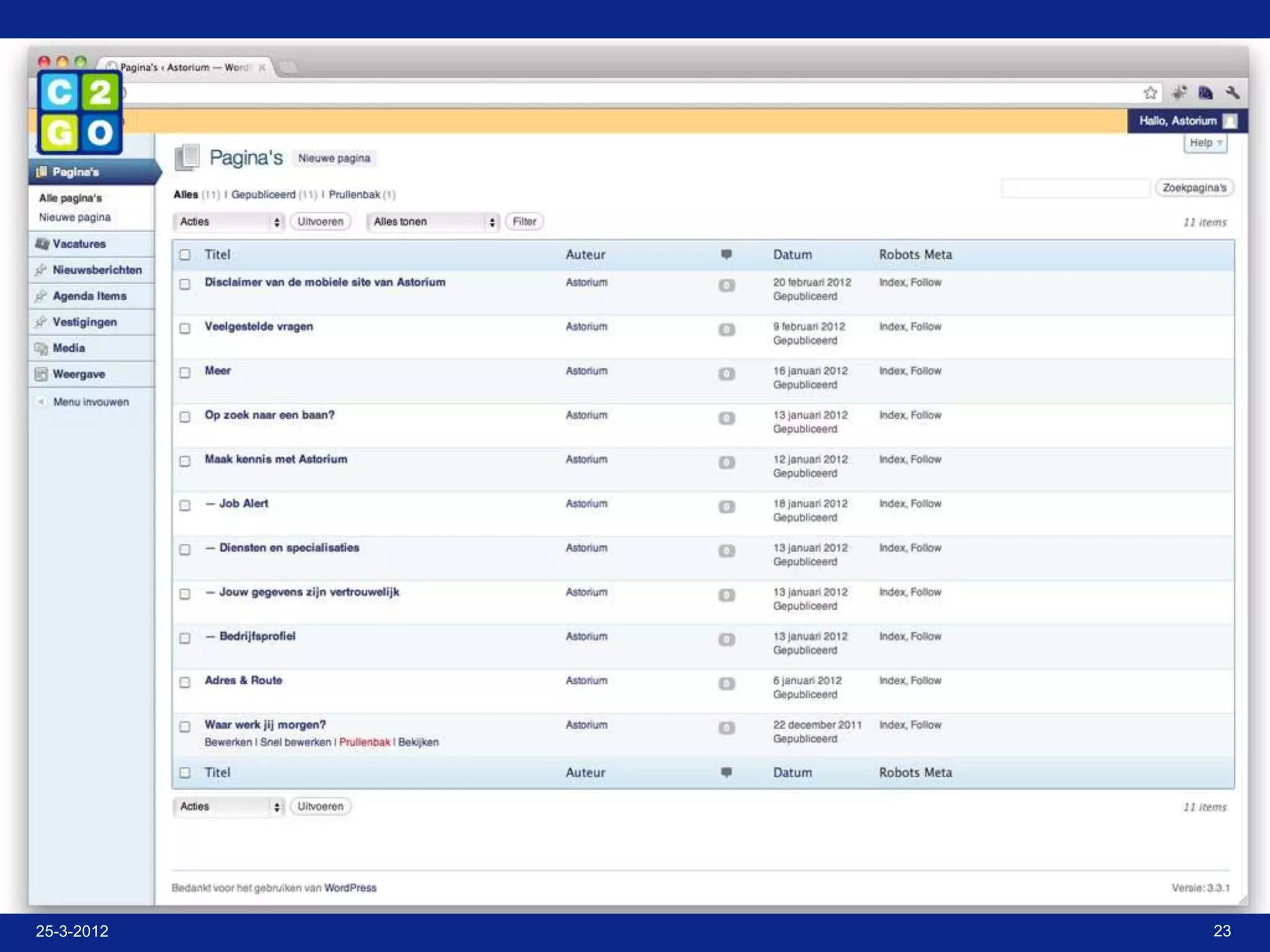Click the Agenda Items pin icon
Image resolution: width=1270 pixels, height=952 pixels.
tap(42, 296)
